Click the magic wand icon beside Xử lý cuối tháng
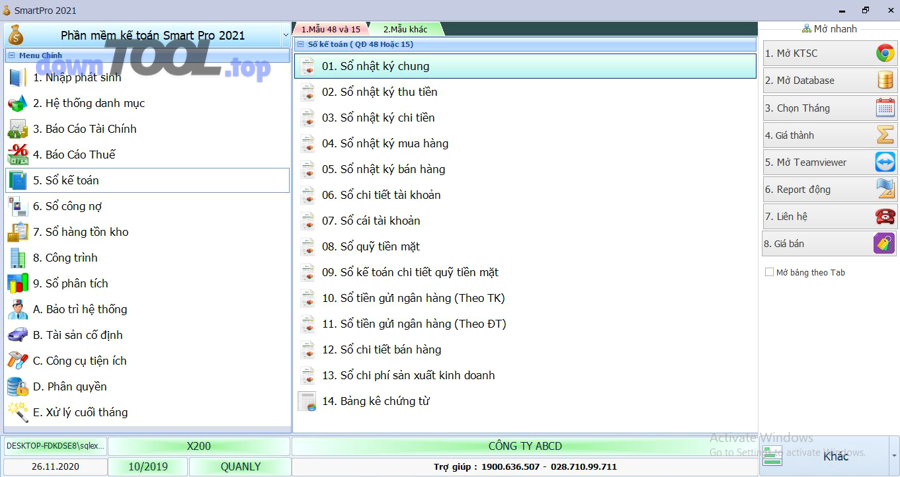 click(x=18, y=412)
